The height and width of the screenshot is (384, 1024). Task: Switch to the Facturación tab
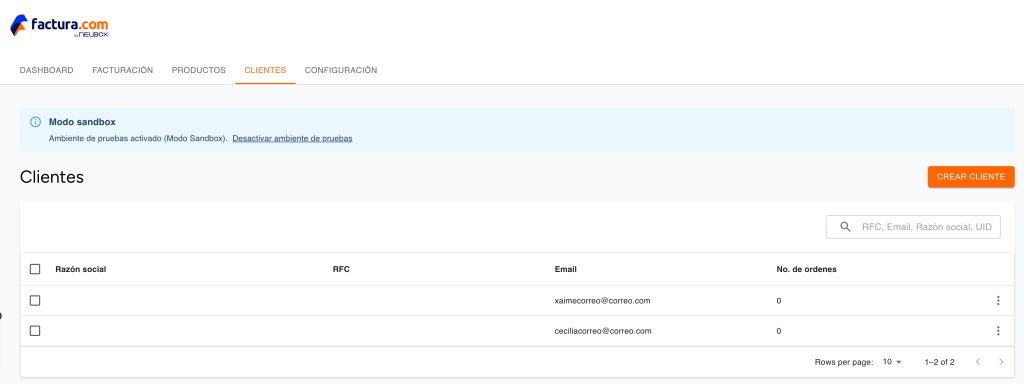(123, 70)
